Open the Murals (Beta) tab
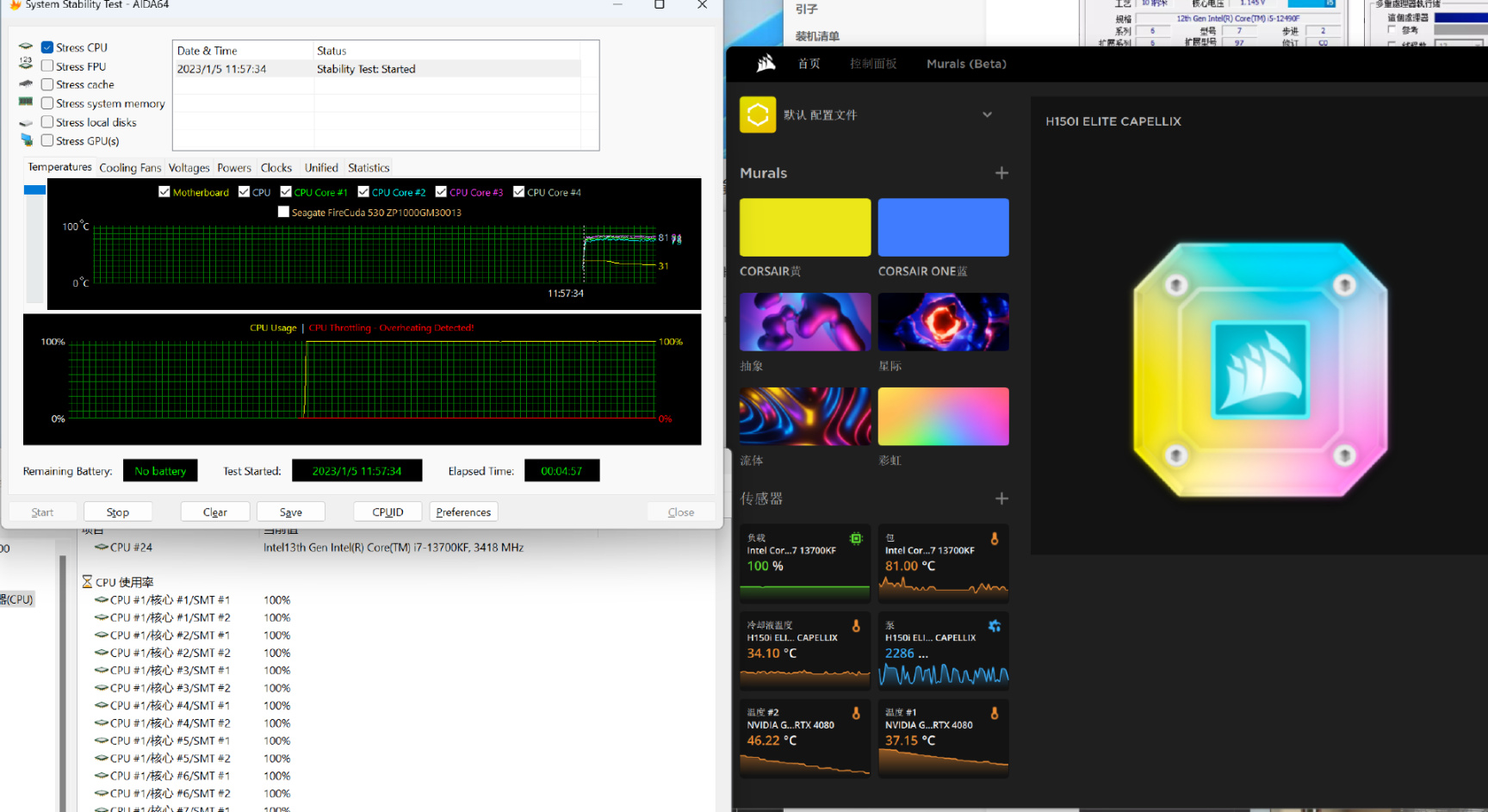 [966, 64]
